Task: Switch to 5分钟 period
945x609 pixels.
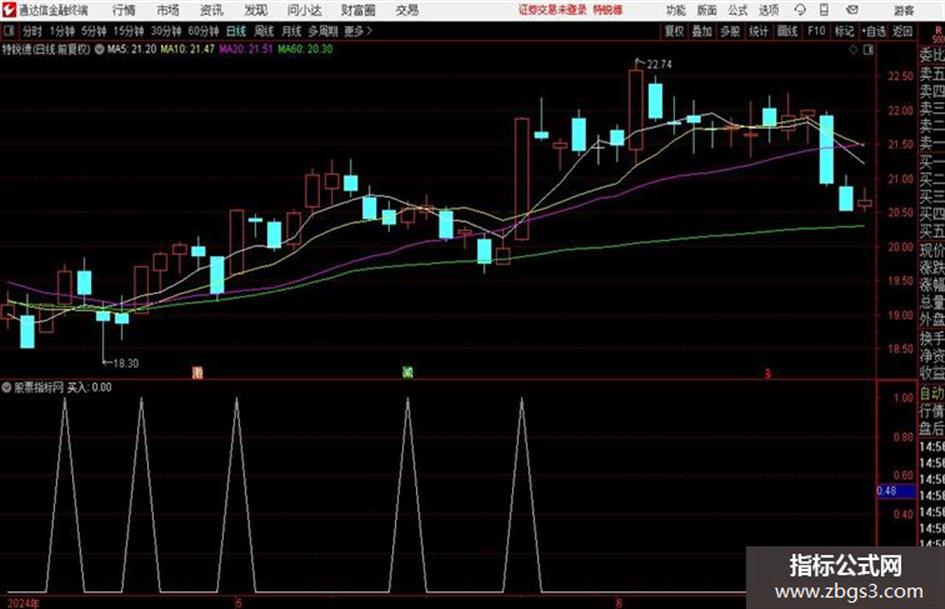Action: [x=94, y=31]
